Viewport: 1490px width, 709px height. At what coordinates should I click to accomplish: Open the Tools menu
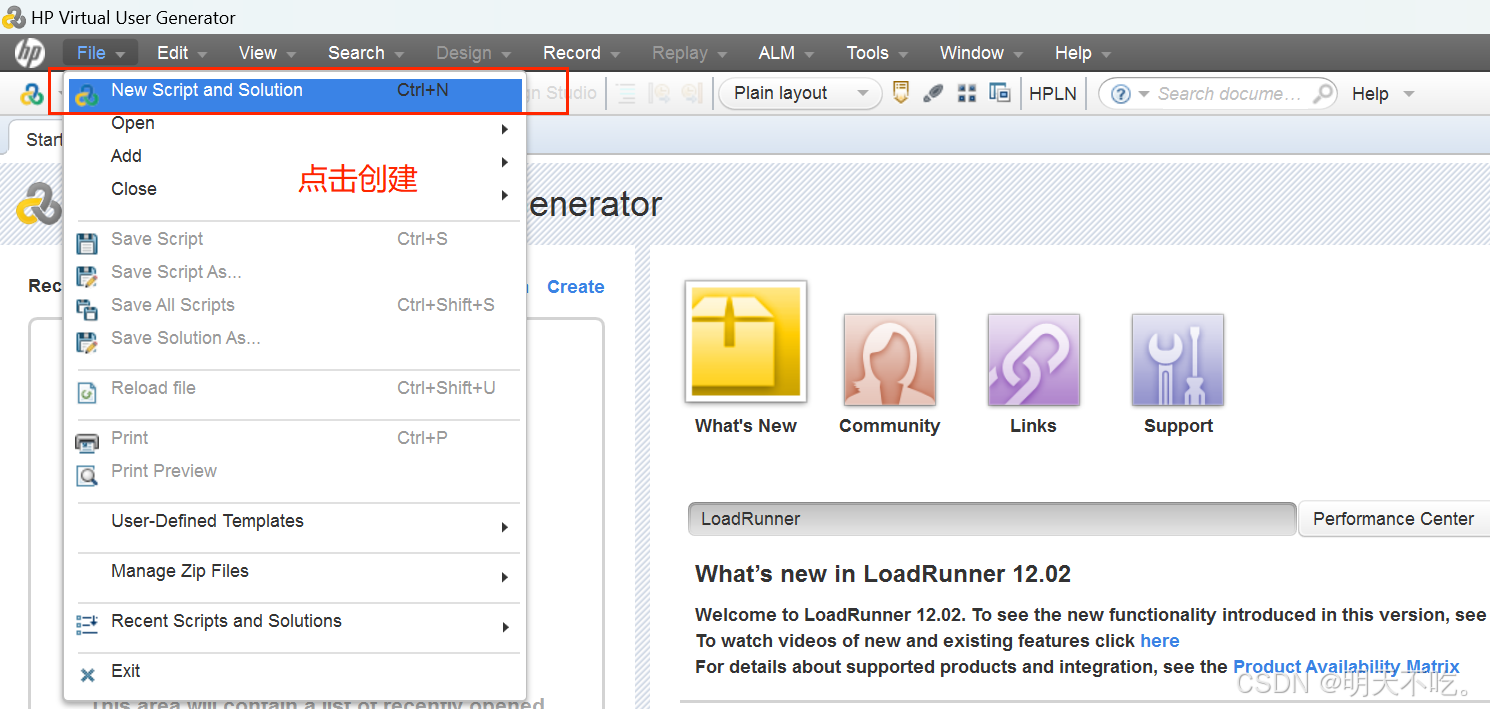pyautogui.click(x=877, y=53)
